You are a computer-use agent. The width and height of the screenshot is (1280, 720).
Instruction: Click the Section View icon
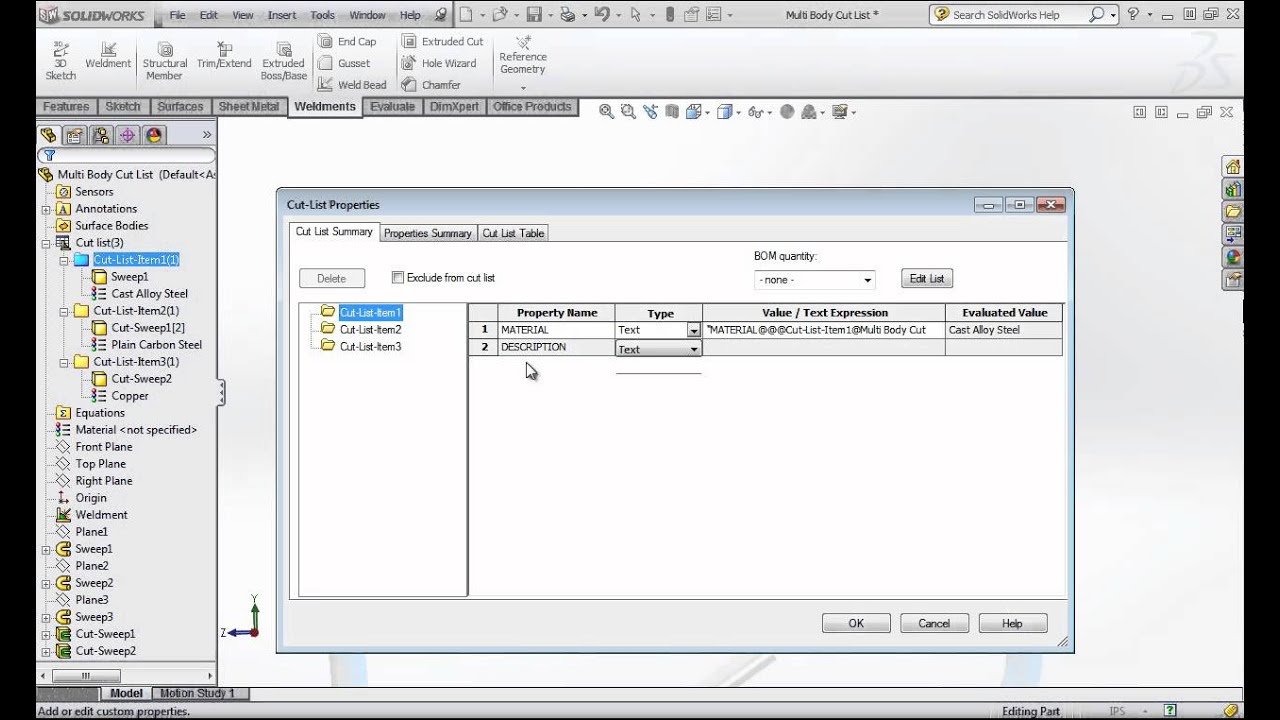click(x=672, y=112)
